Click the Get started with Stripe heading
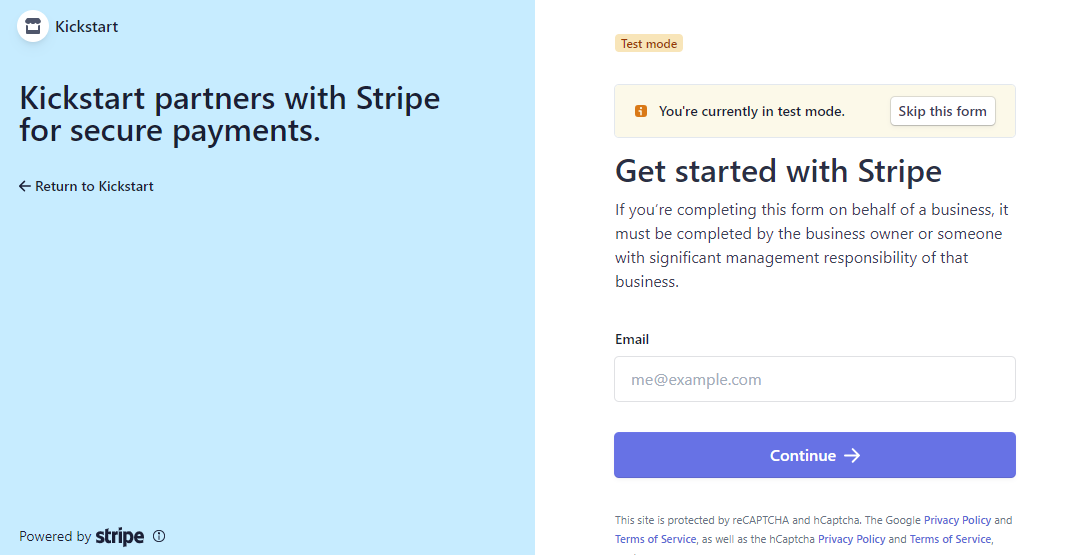The height and width of the screenshot is (555, 1077). pyautogui.click(x=778, y=171)
